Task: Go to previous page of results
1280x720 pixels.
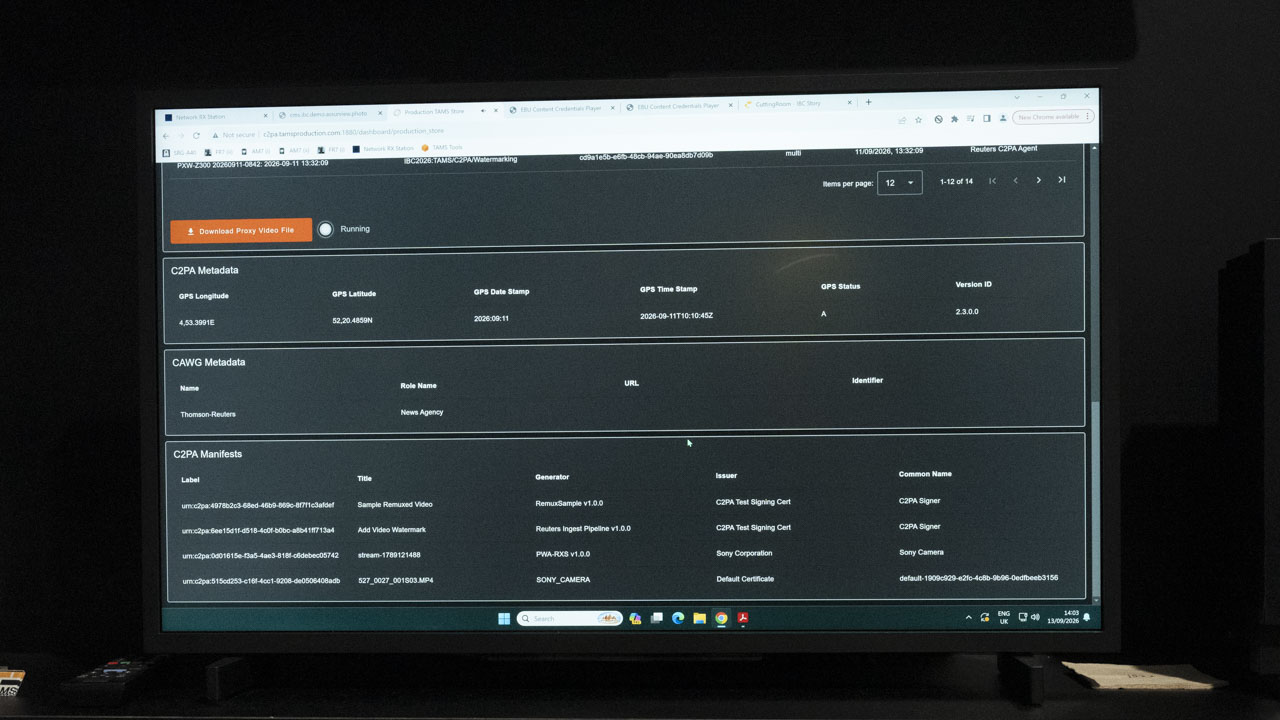Action: pos(1015,181)
